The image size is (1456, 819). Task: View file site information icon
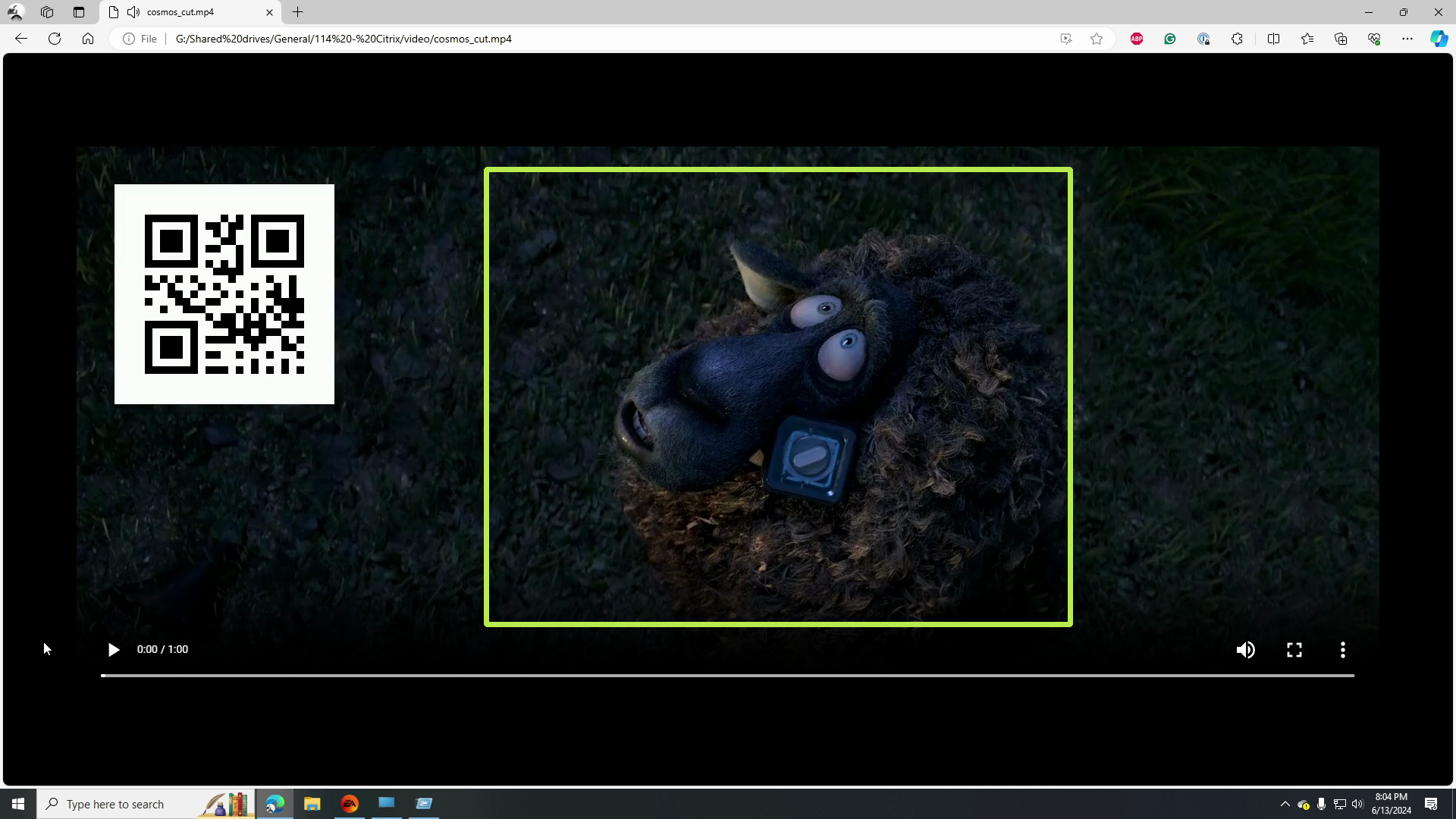tap(129, 39)
